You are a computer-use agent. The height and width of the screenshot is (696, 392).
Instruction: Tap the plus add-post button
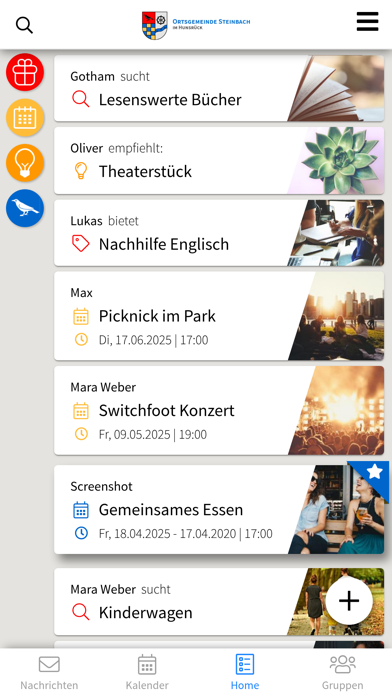click(349, 601)
